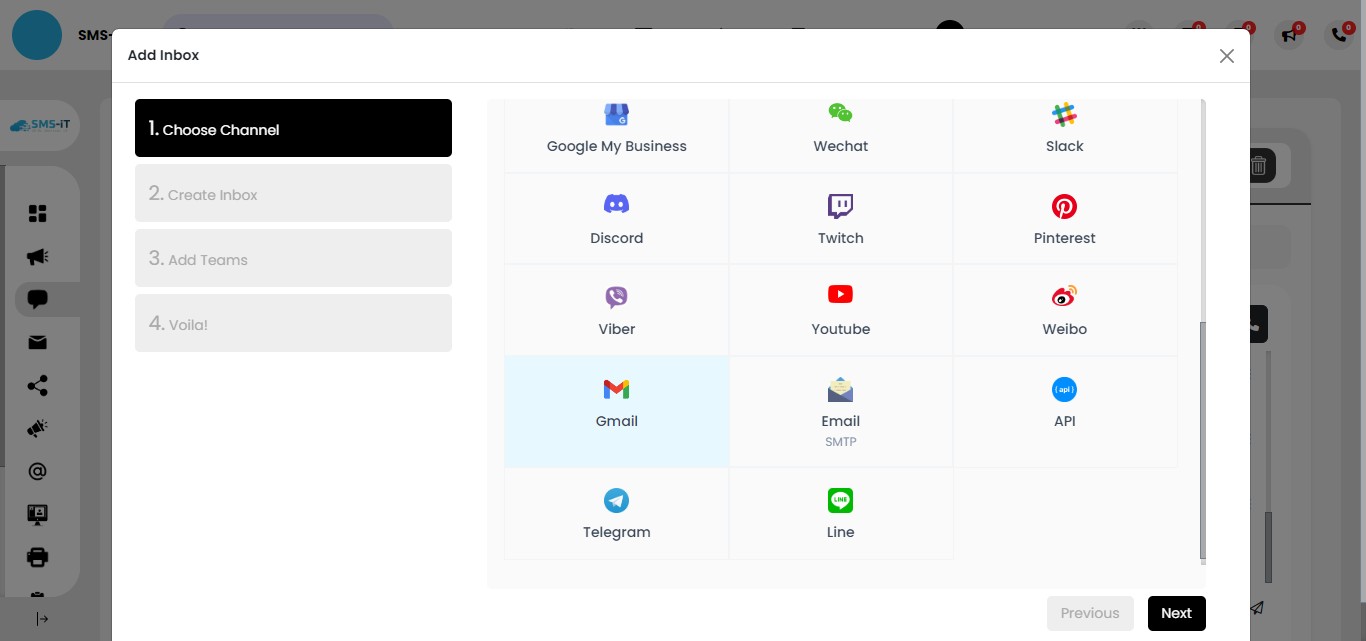Click the Wechat channel icon

click(x=840, y=113)
